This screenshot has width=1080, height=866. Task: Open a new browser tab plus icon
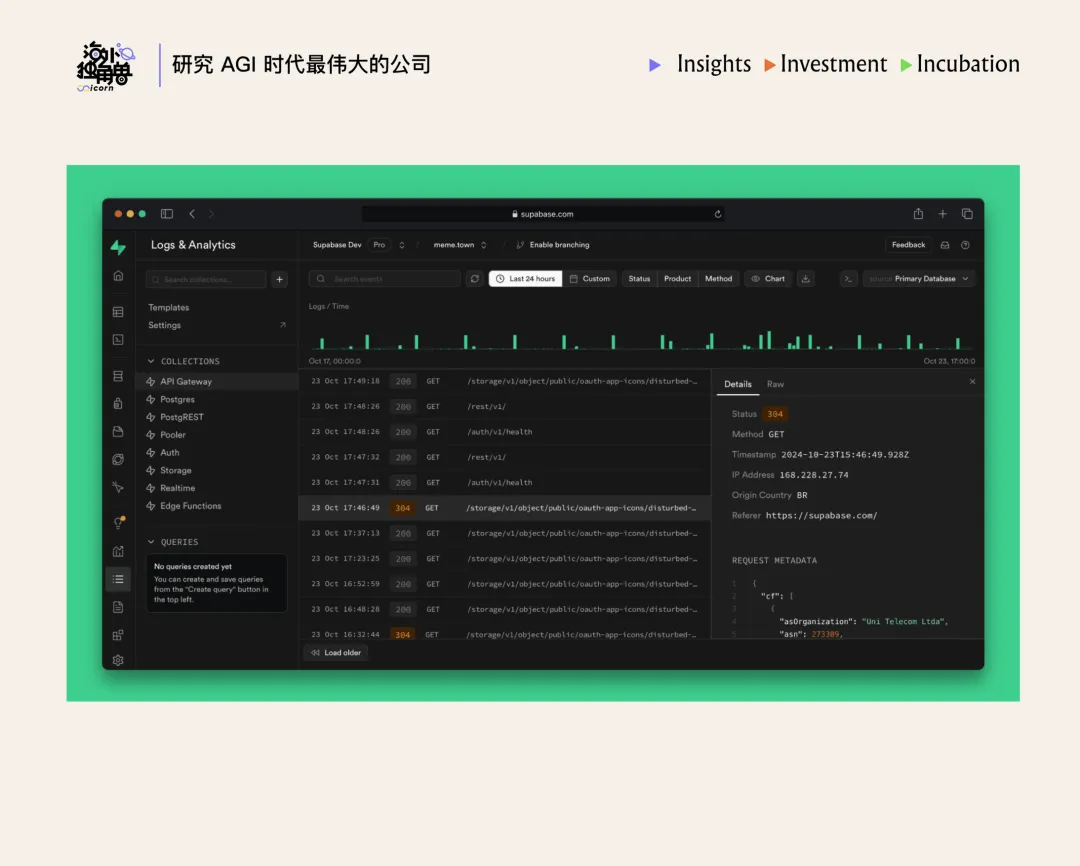(942, 214)
